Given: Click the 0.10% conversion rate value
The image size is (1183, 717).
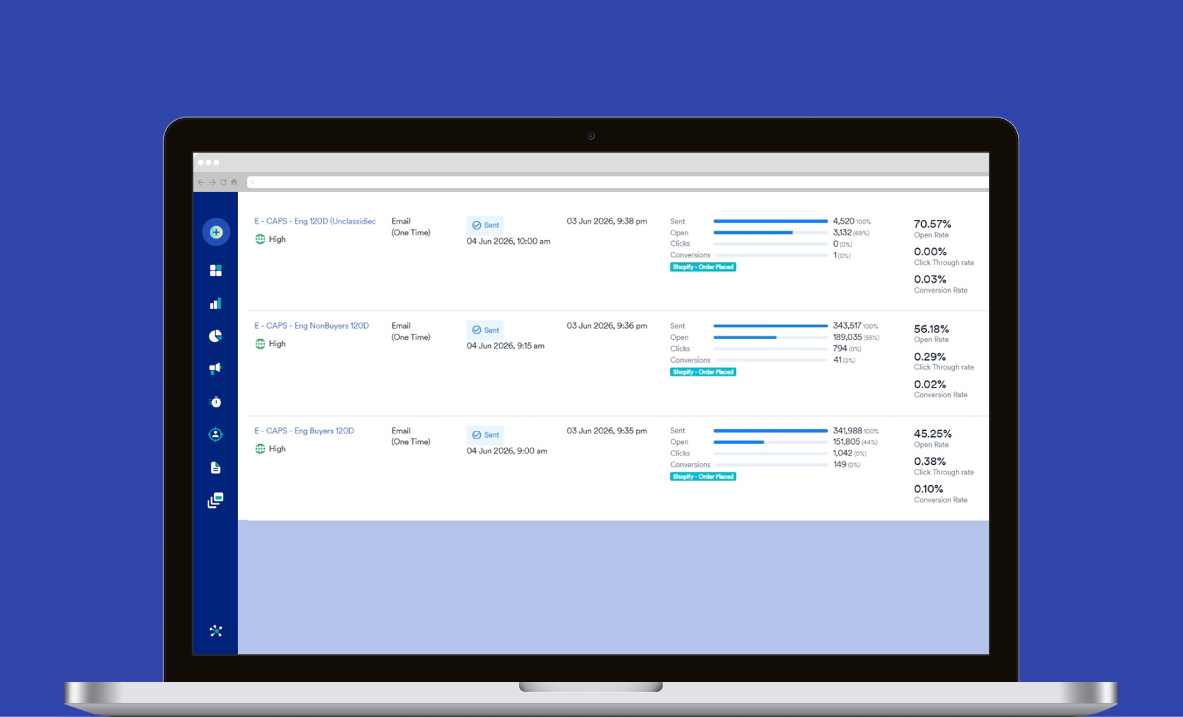Looking at the screenshot, I should (x=929, y=489).
